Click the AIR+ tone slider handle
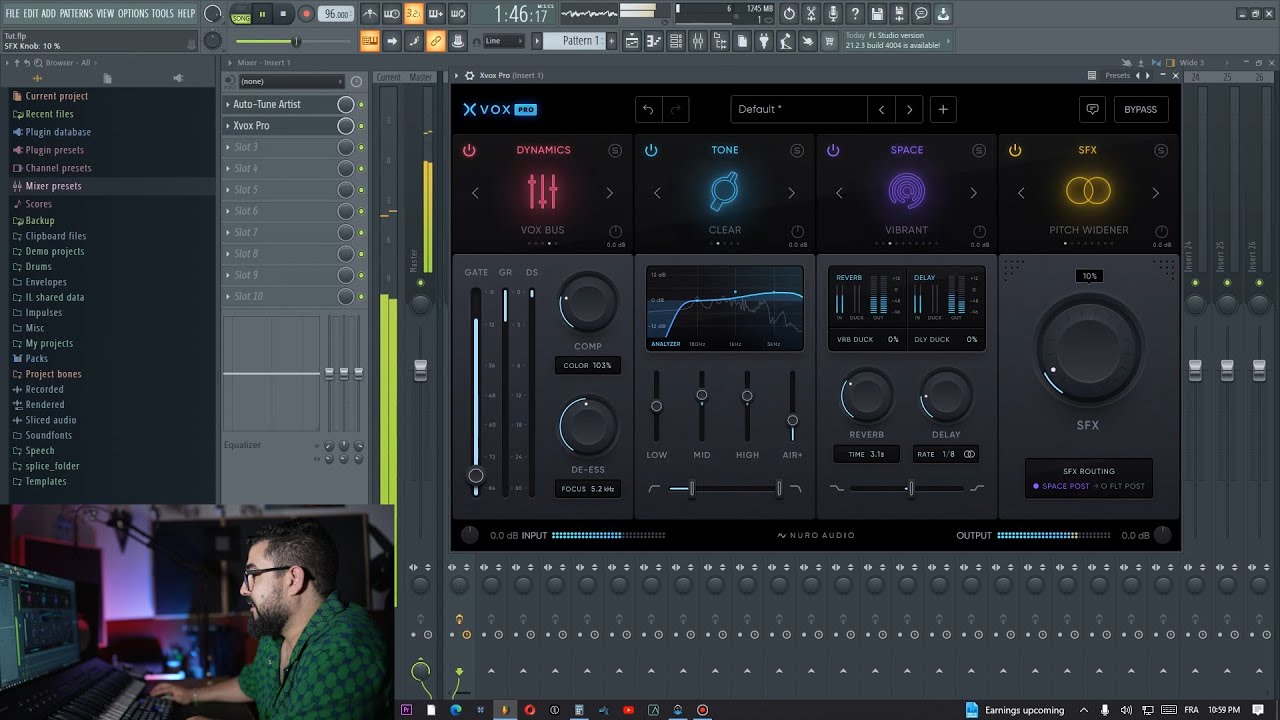This screenshot has width=1280, height=720. 792,421
